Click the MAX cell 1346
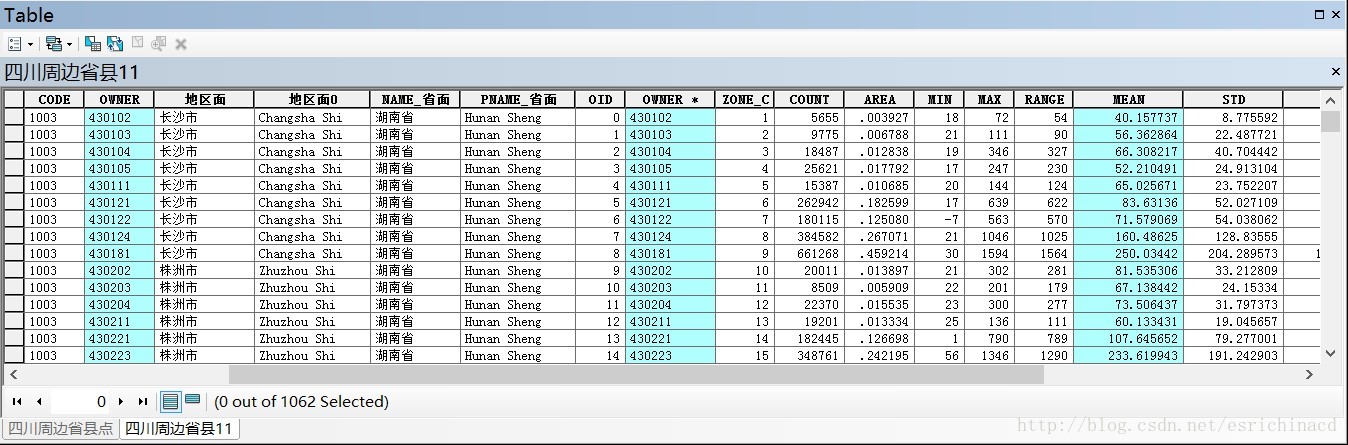Image resolution: width=1348 pixels, height=445 pixels. pos(989,355)
